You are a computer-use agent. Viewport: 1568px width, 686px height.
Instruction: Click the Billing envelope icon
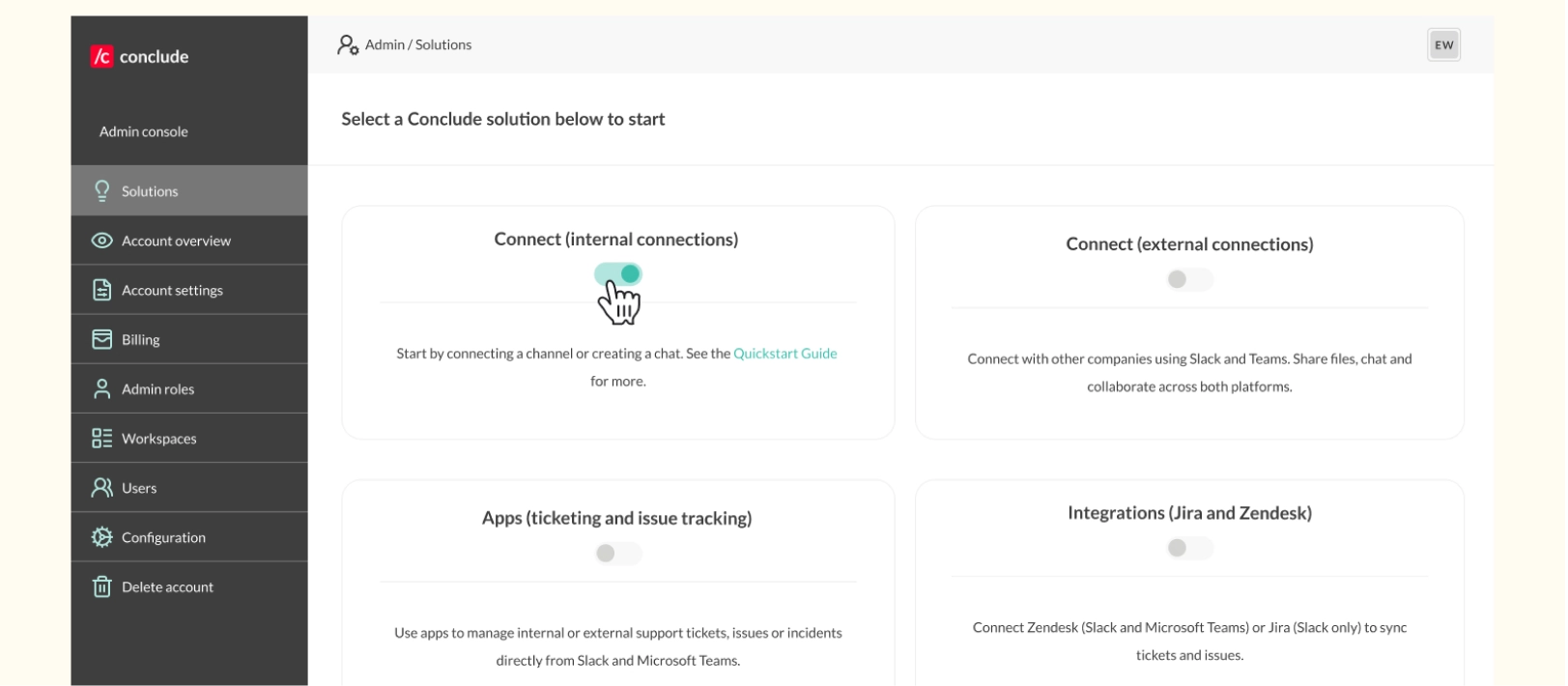(x=100, y=338)
